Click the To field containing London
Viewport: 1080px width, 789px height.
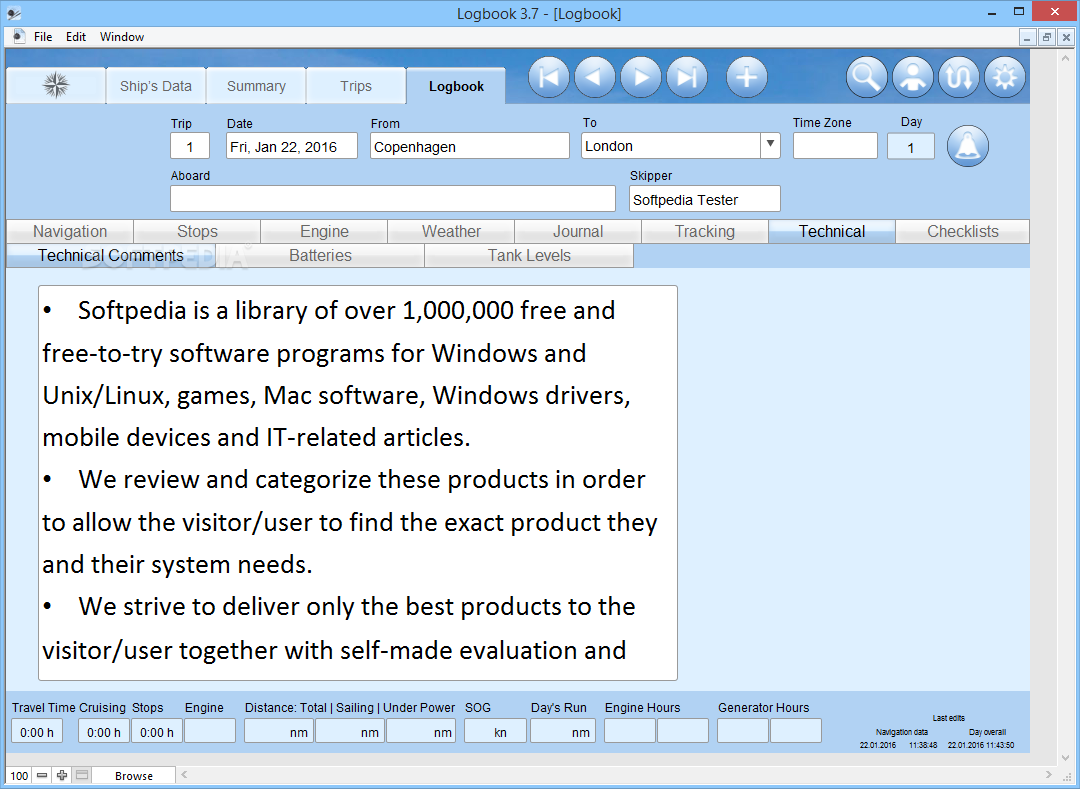pos(671,145)
